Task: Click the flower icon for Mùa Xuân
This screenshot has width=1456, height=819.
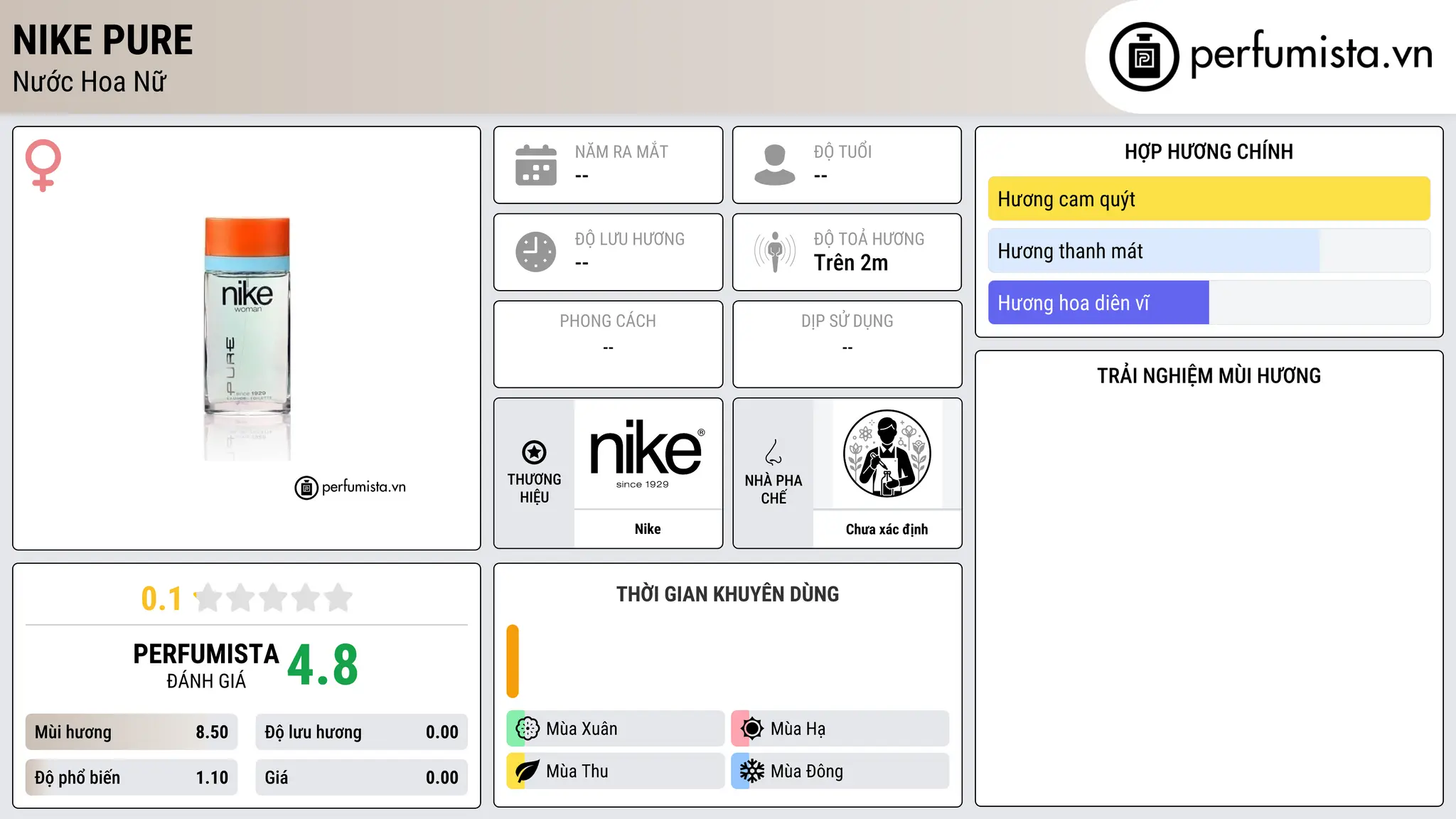Action: 528,729
